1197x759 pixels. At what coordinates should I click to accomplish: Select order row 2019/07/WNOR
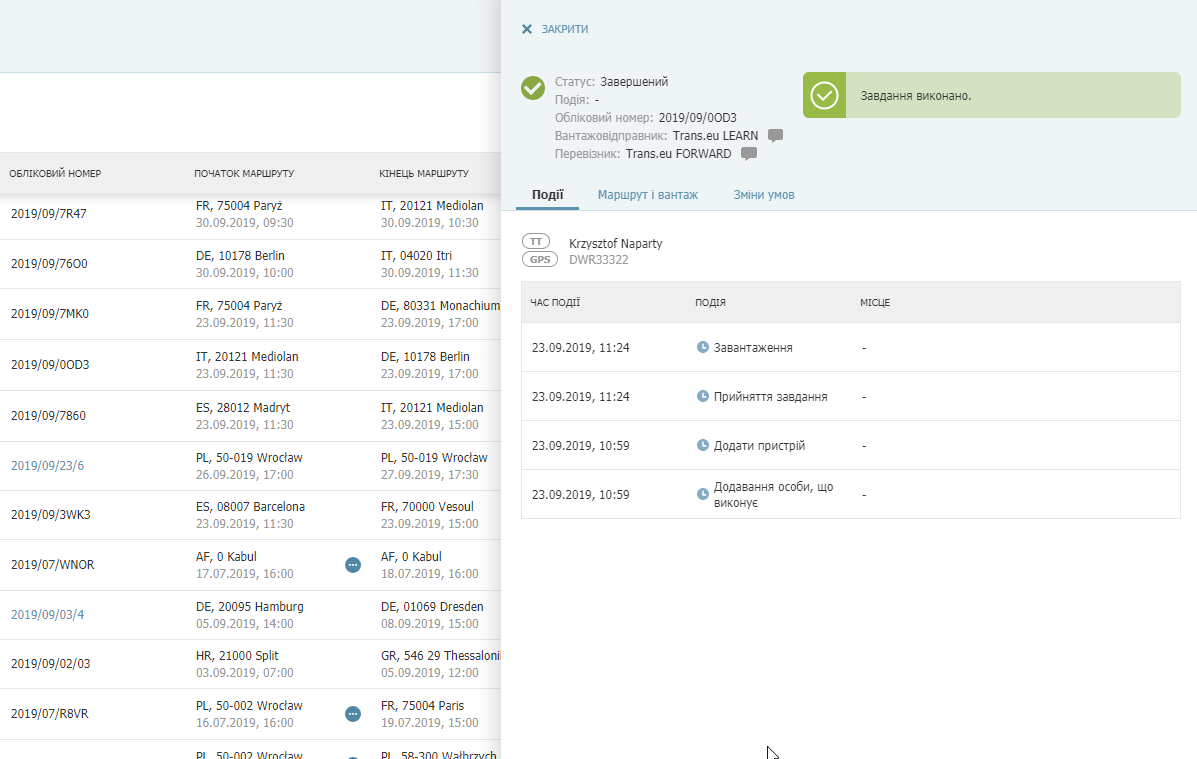[x=250, y=565]
